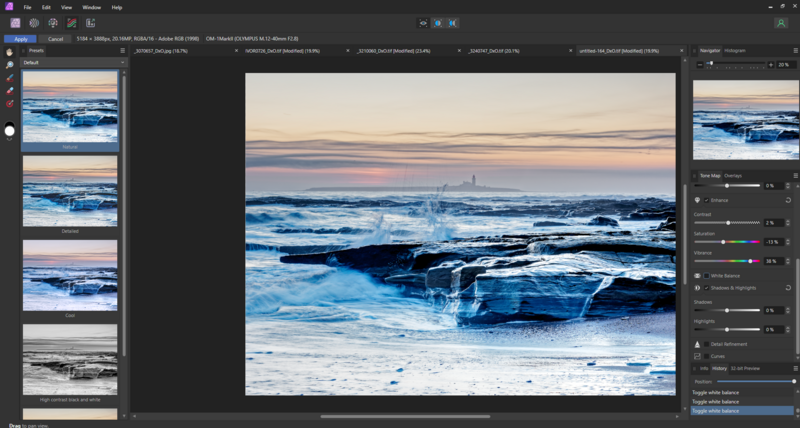Viewport: 800px width, 428px height.
Task: Select the Cool preset thumbnail
Action: click(x=70, y=275)
